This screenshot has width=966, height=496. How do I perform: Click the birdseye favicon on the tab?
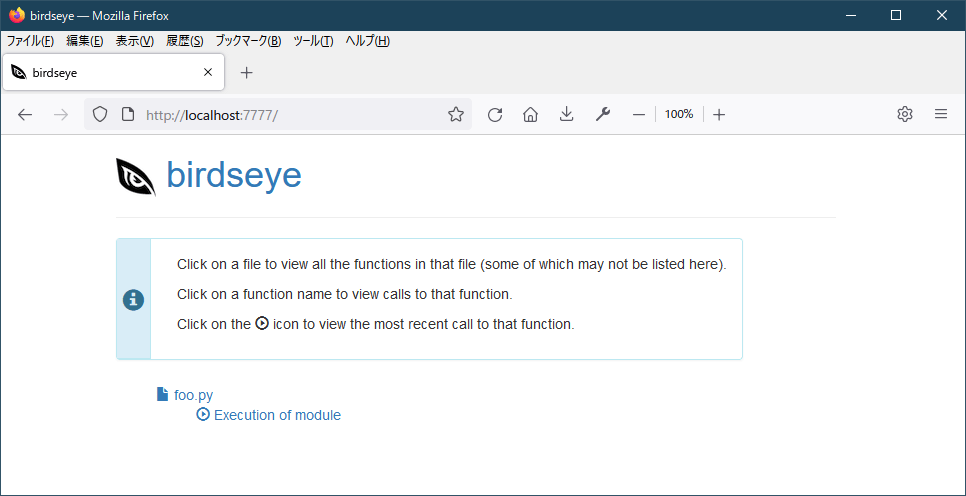[x=19, y=72]
